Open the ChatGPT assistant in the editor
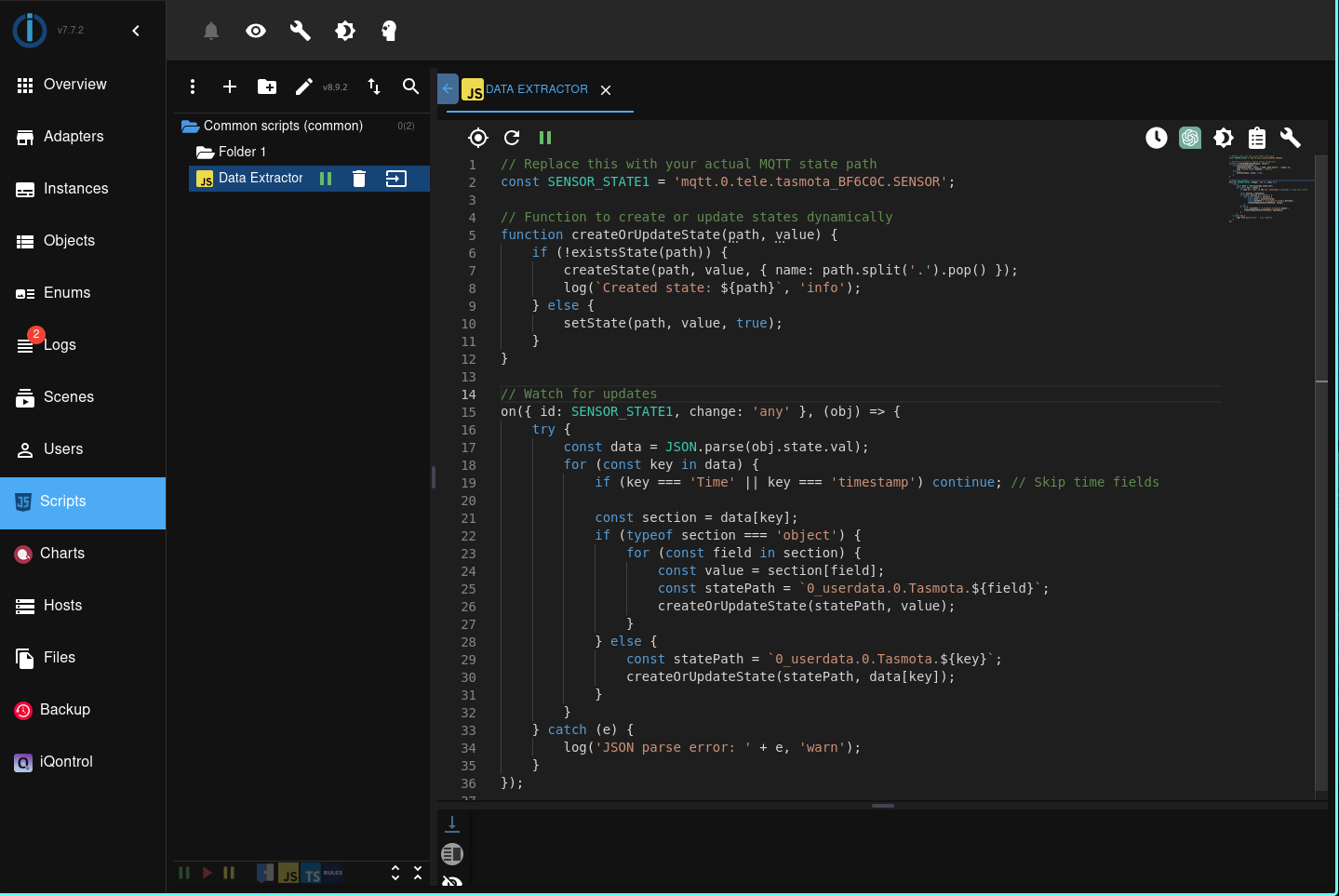This screenshot has width=1339, height=896. pos(1190,138)
